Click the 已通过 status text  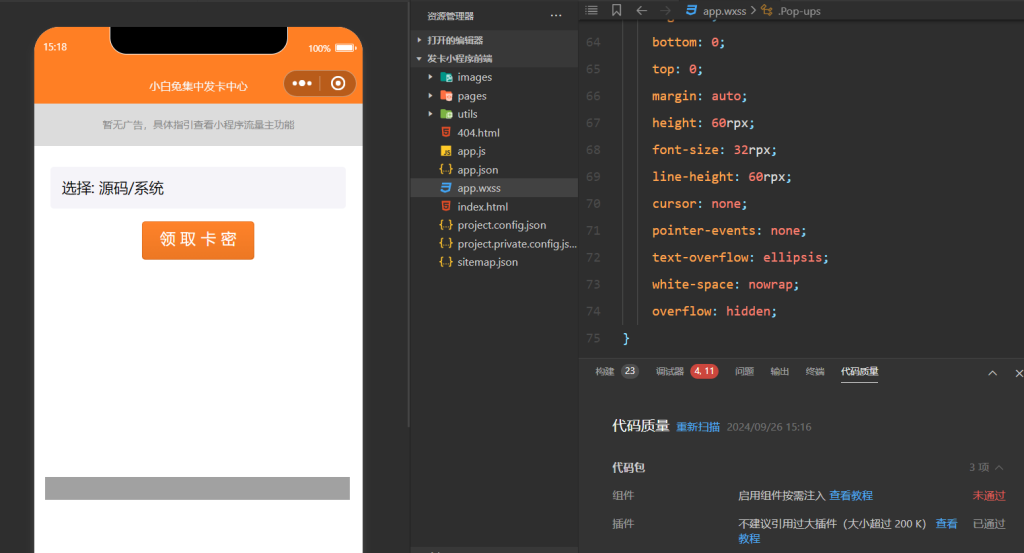pyautogui.click(x=989, y=524)
